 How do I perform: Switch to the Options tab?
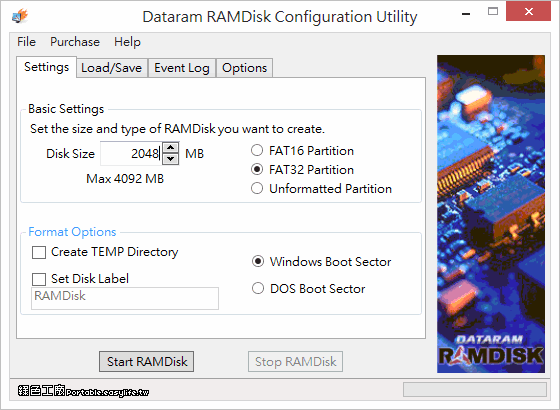click(x=245, y=68)
